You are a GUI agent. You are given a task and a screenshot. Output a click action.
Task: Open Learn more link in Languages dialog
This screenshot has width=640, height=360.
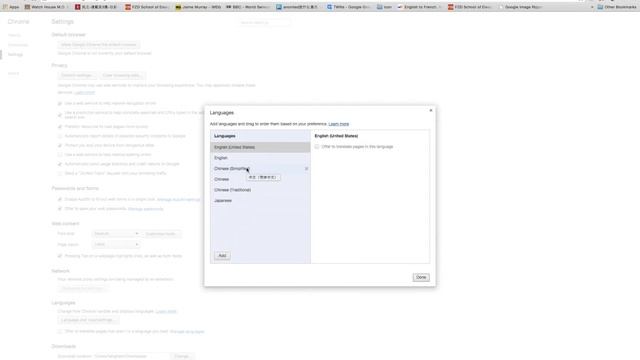click(x=339, y=124)
